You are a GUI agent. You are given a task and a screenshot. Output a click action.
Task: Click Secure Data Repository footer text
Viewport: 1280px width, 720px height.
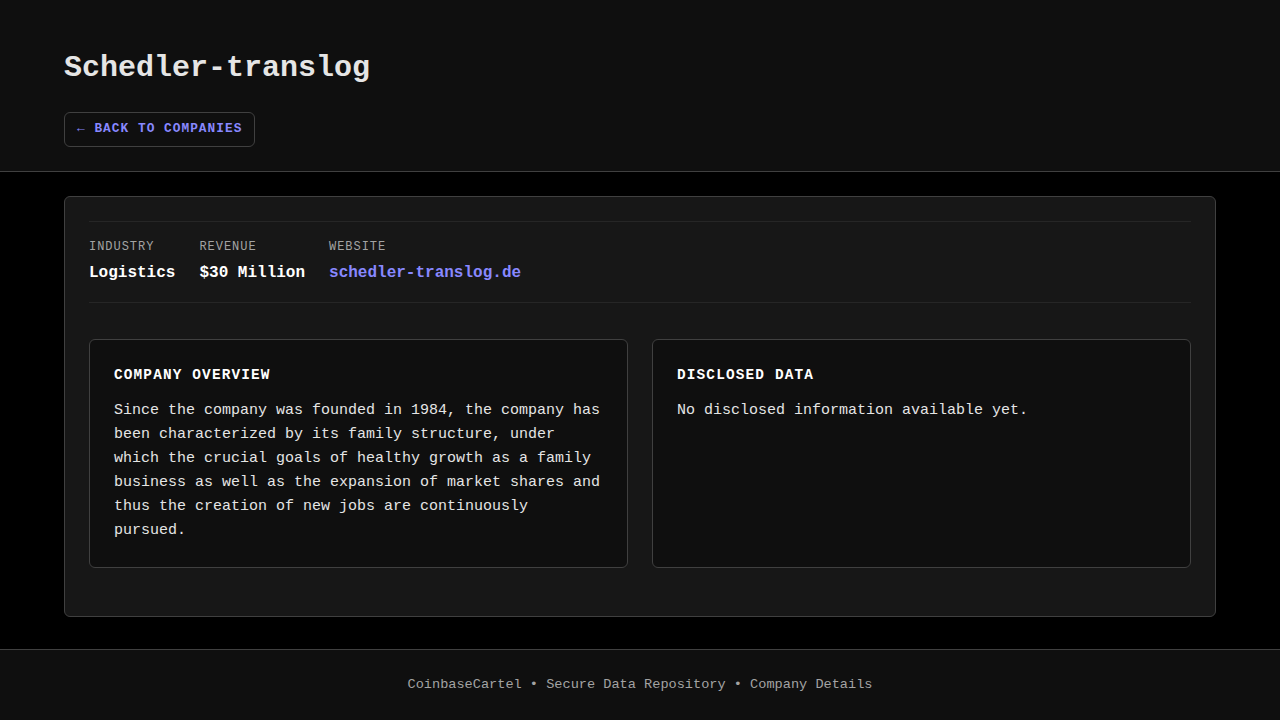635,684
